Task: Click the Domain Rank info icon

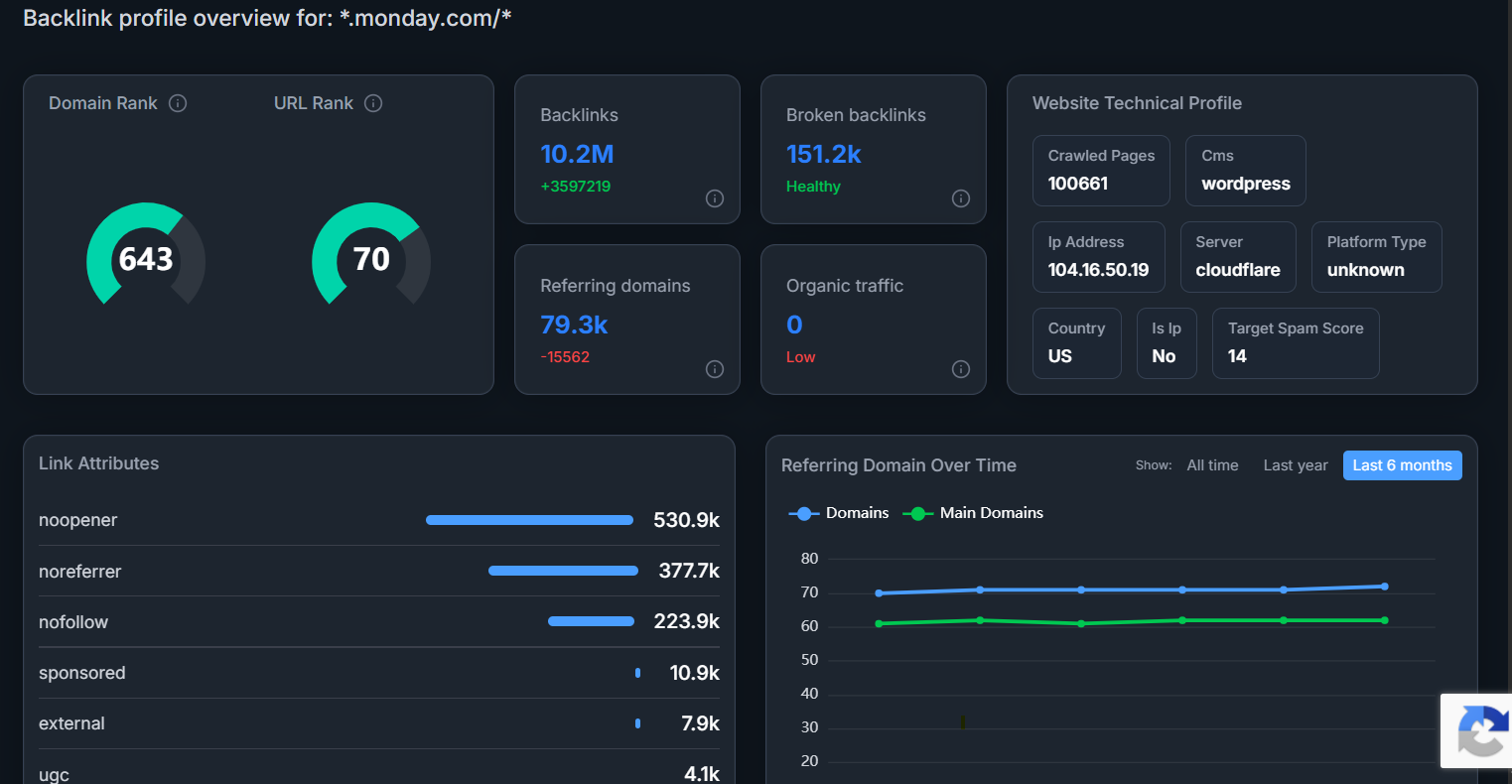Action: 178,103
